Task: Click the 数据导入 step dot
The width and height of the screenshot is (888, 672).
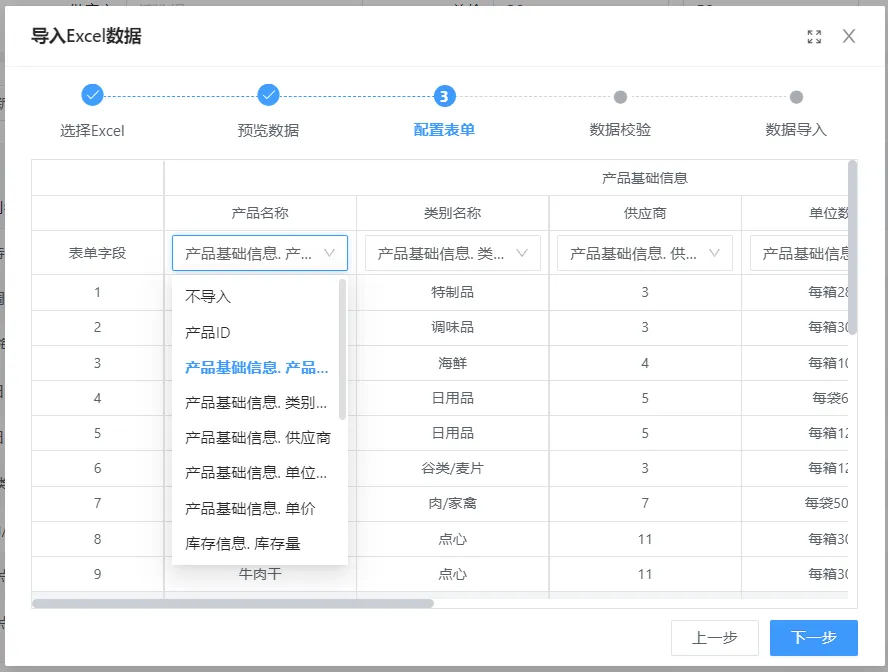Action: [x=796, y=97]
